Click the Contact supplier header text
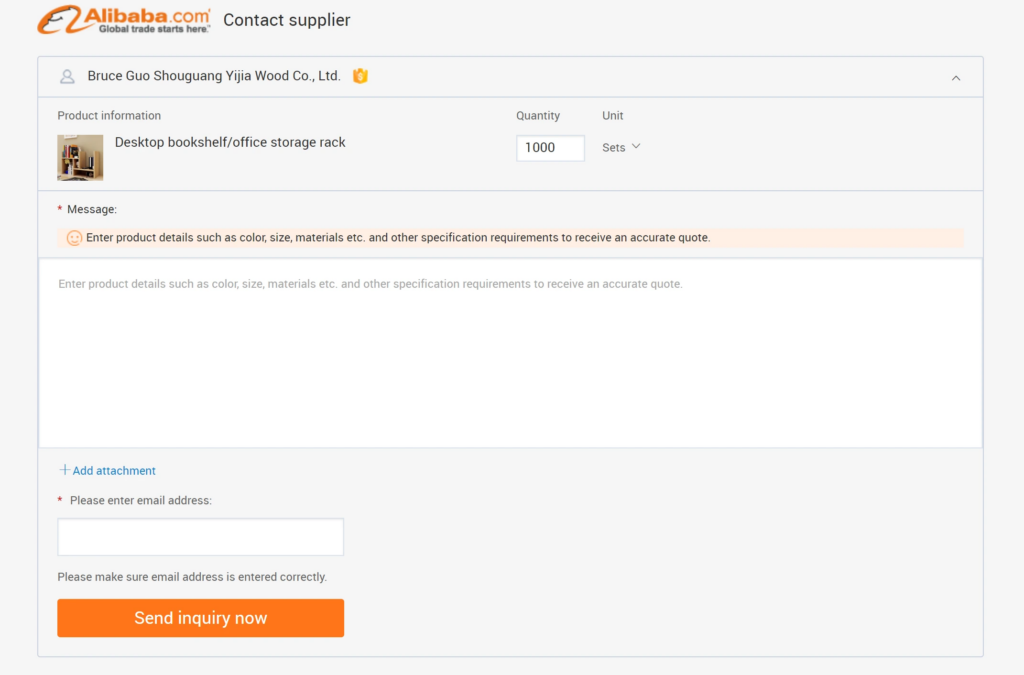The width and height of the screenshot is (1024, 675). click(x=286, y=20)
